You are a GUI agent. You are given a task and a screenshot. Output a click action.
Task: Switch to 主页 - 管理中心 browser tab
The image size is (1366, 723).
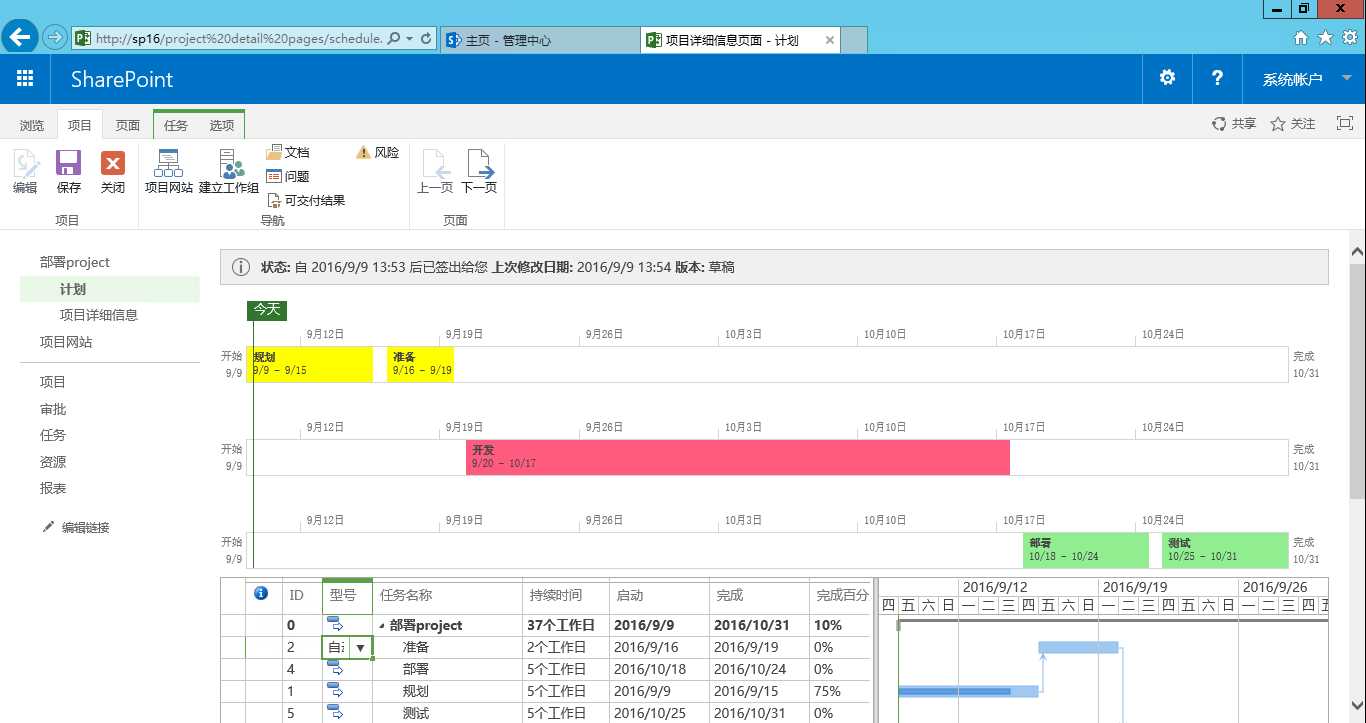(540, 40)
